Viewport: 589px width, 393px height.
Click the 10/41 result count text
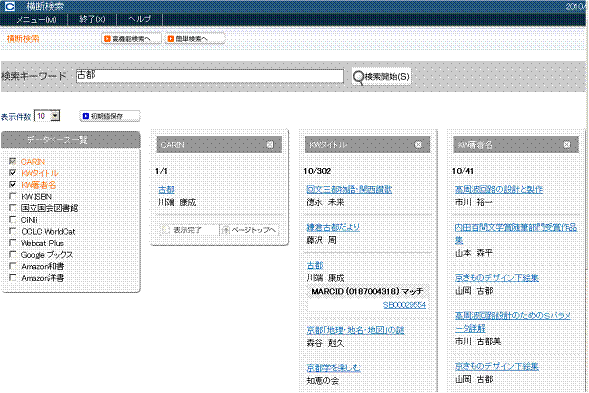[463, 171]
